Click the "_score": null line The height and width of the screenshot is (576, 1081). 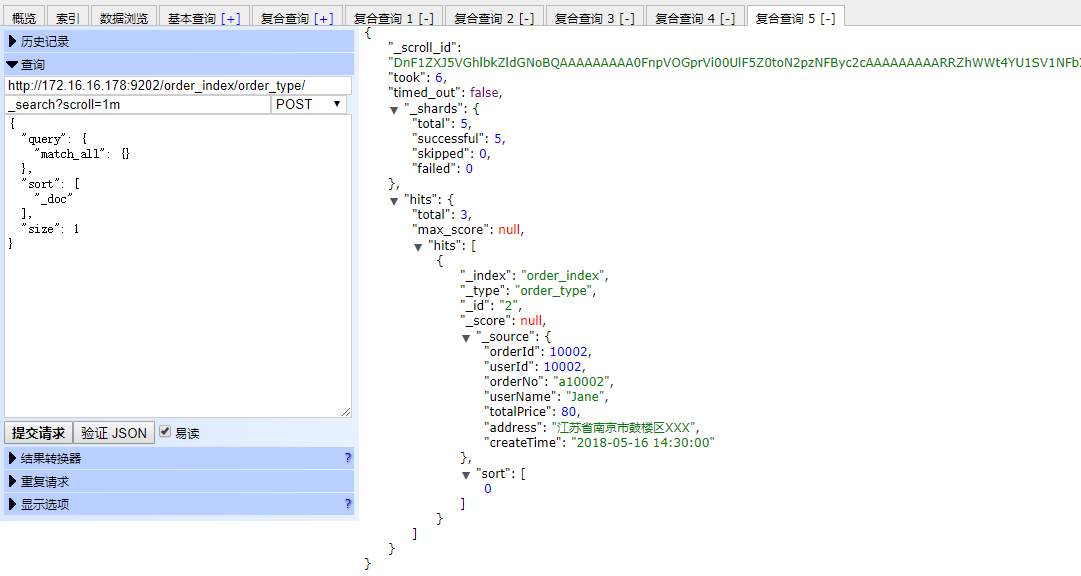[x=503, y=321]
